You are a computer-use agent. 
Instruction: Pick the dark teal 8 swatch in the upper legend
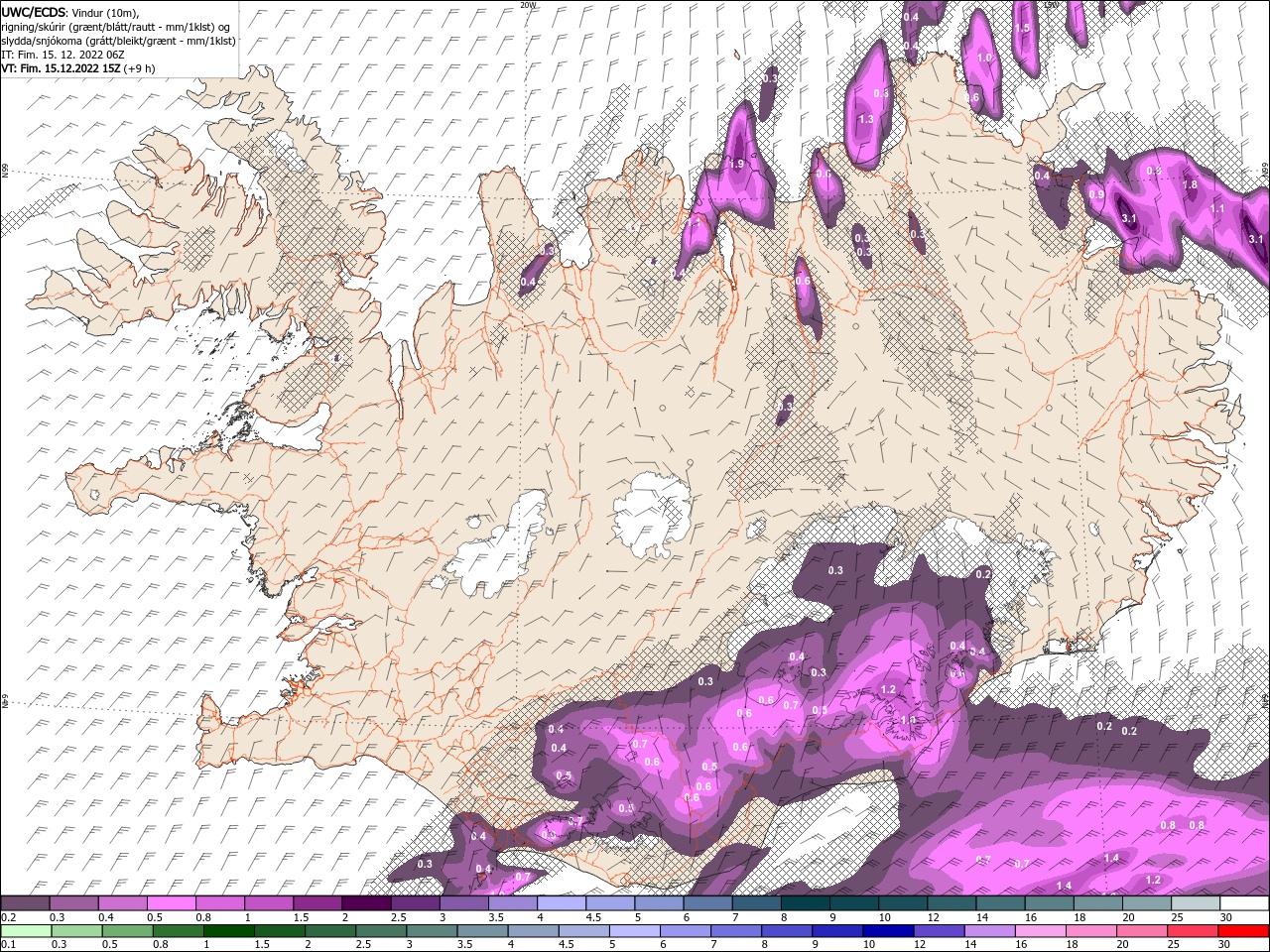(x=805, y=903)
